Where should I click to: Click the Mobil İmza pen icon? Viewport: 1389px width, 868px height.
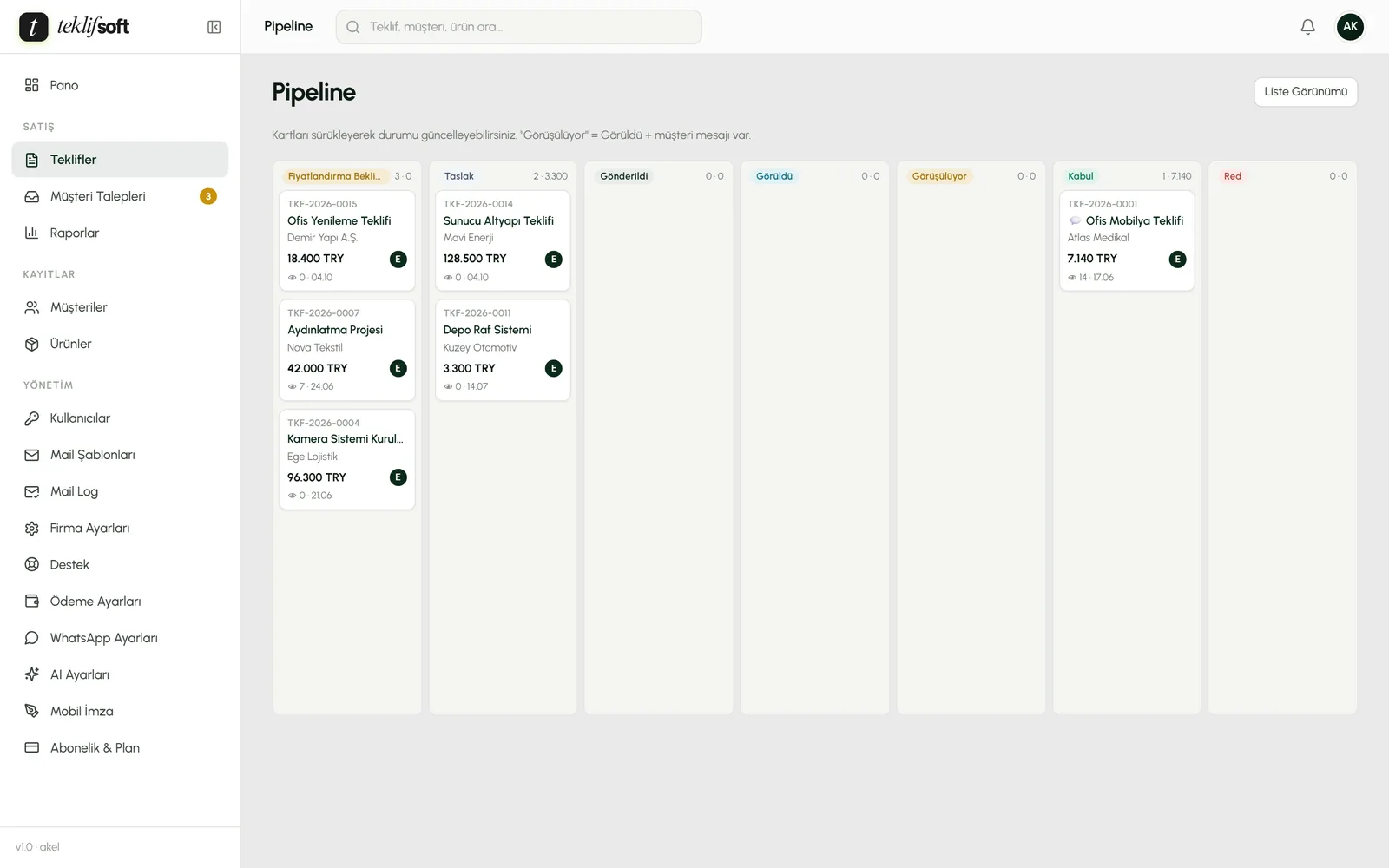pyautogui.click(x=32, y=711)
